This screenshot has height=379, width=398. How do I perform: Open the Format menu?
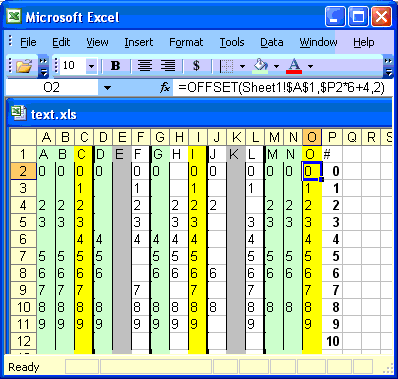(186, 42)
